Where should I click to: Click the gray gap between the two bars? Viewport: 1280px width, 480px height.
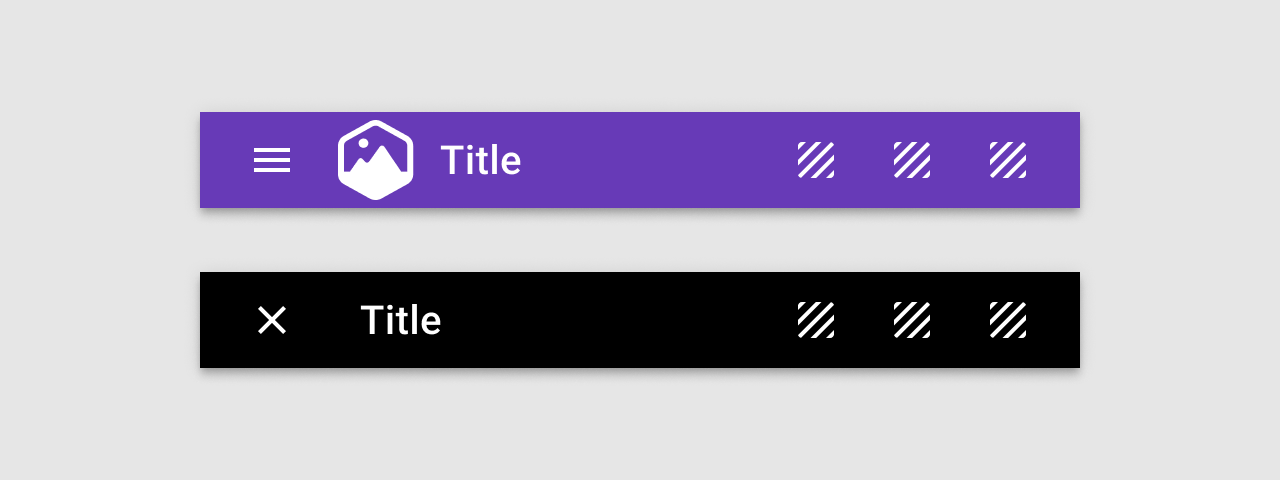(x=640, y=242)
